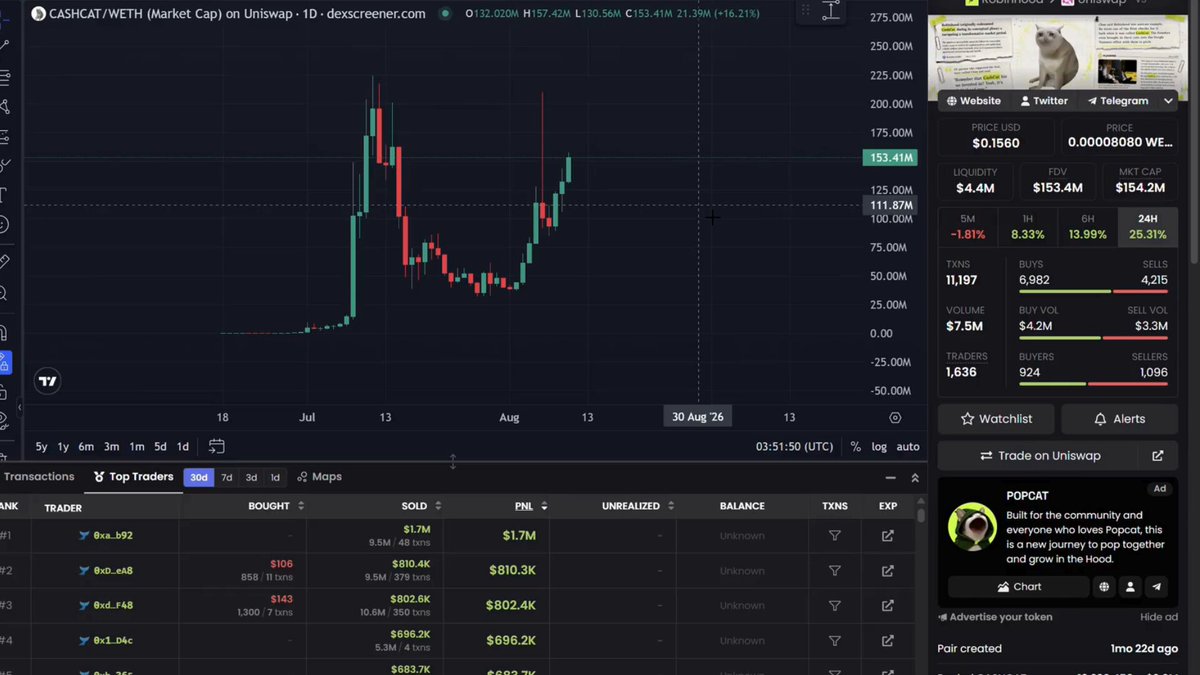Click the top traders table scrollbar
Viewport: 1200px width, 675px height.
tap(921, 515)
